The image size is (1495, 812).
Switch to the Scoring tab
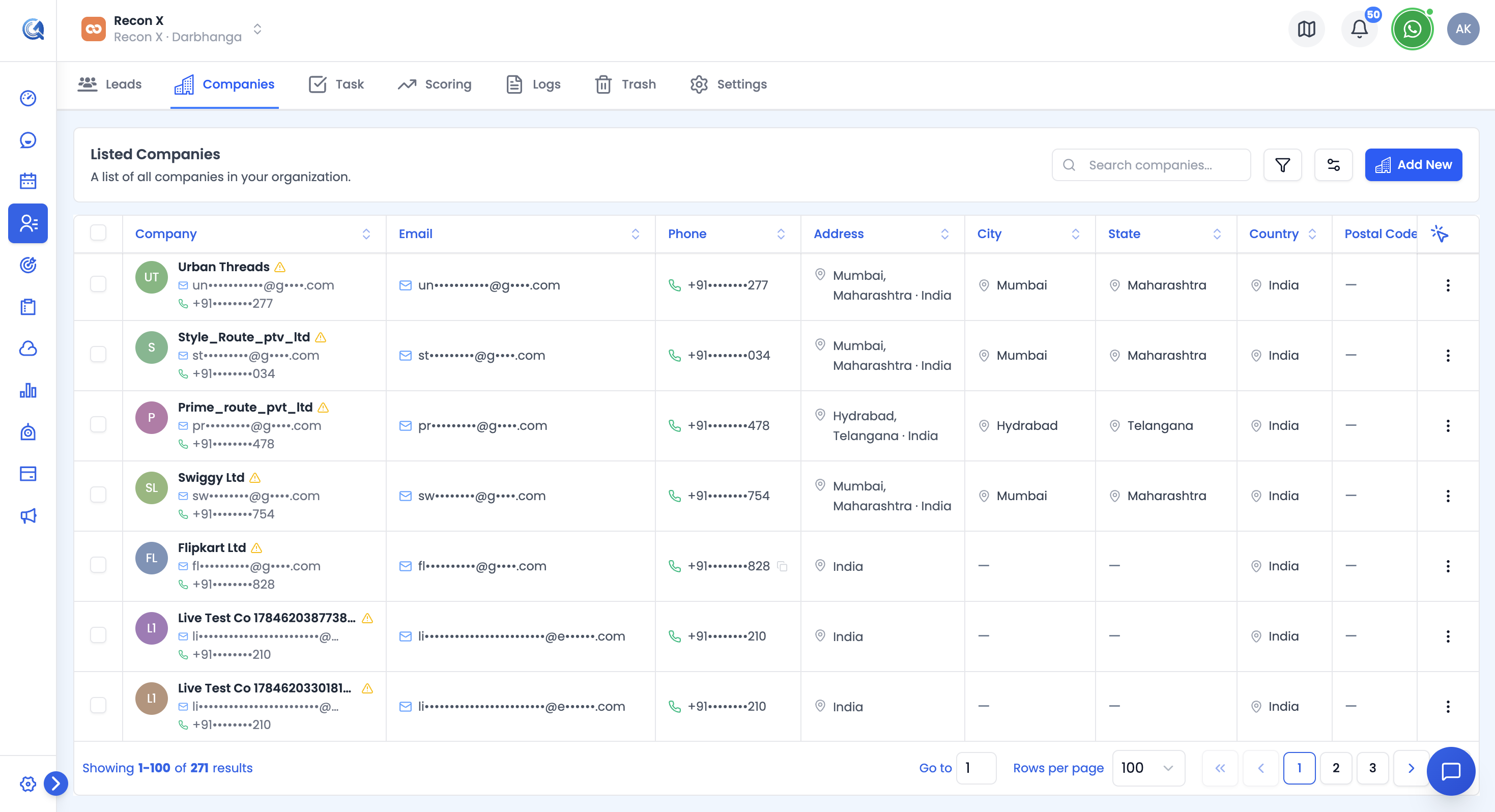pyautogui.click(x=435, y=84)
